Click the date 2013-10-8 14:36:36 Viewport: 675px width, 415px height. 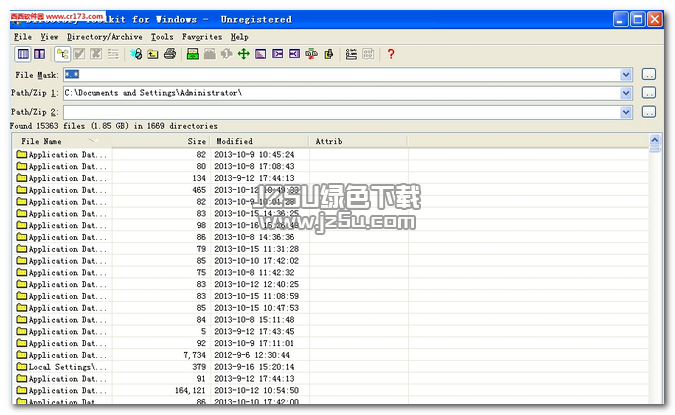(254, 237)
